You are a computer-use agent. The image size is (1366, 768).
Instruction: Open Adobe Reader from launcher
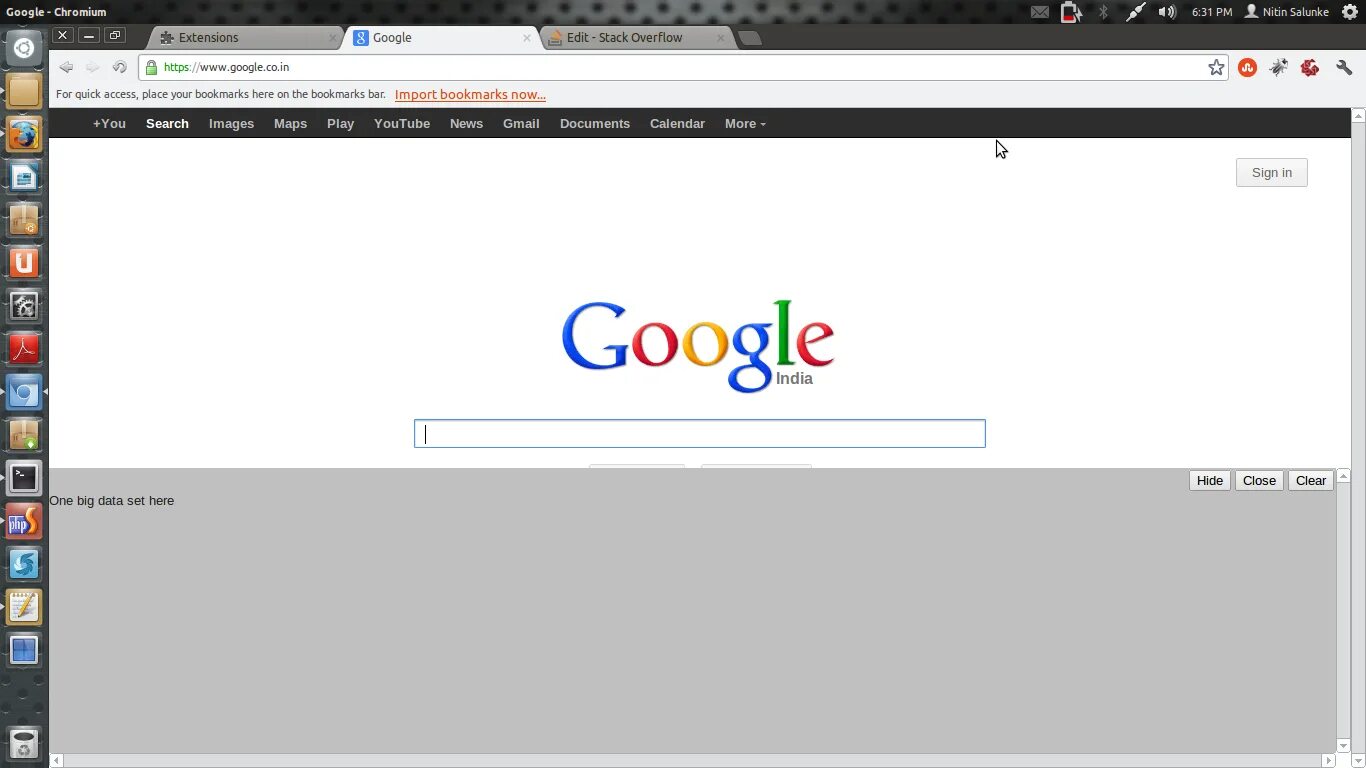24,349
